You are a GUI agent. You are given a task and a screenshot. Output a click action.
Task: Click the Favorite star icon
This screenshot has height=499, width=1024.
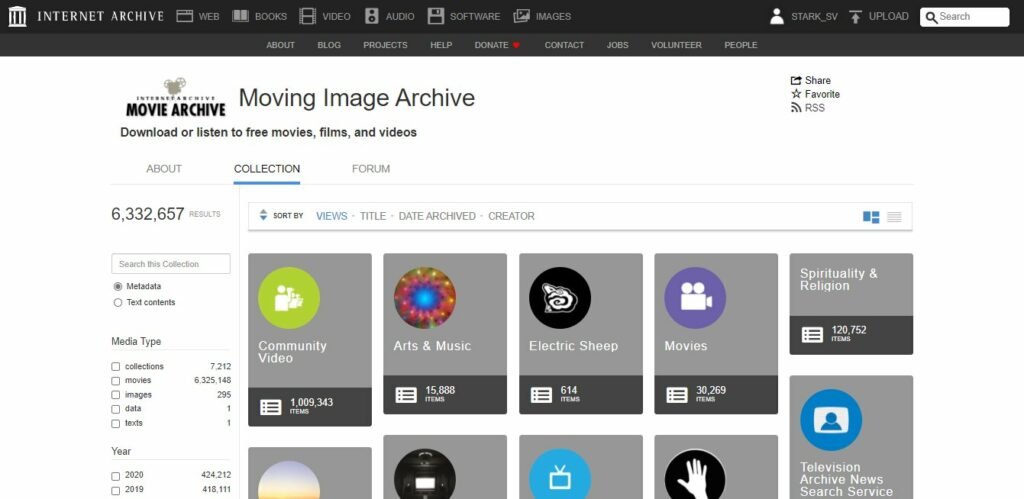click(x=796, y=94)
